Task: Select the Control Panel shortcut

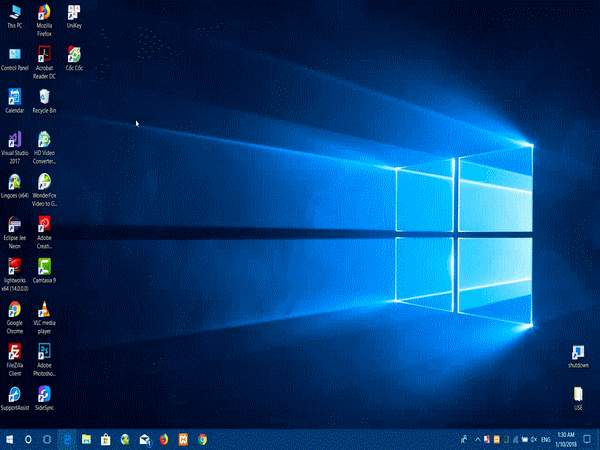Action: point(15,54)
